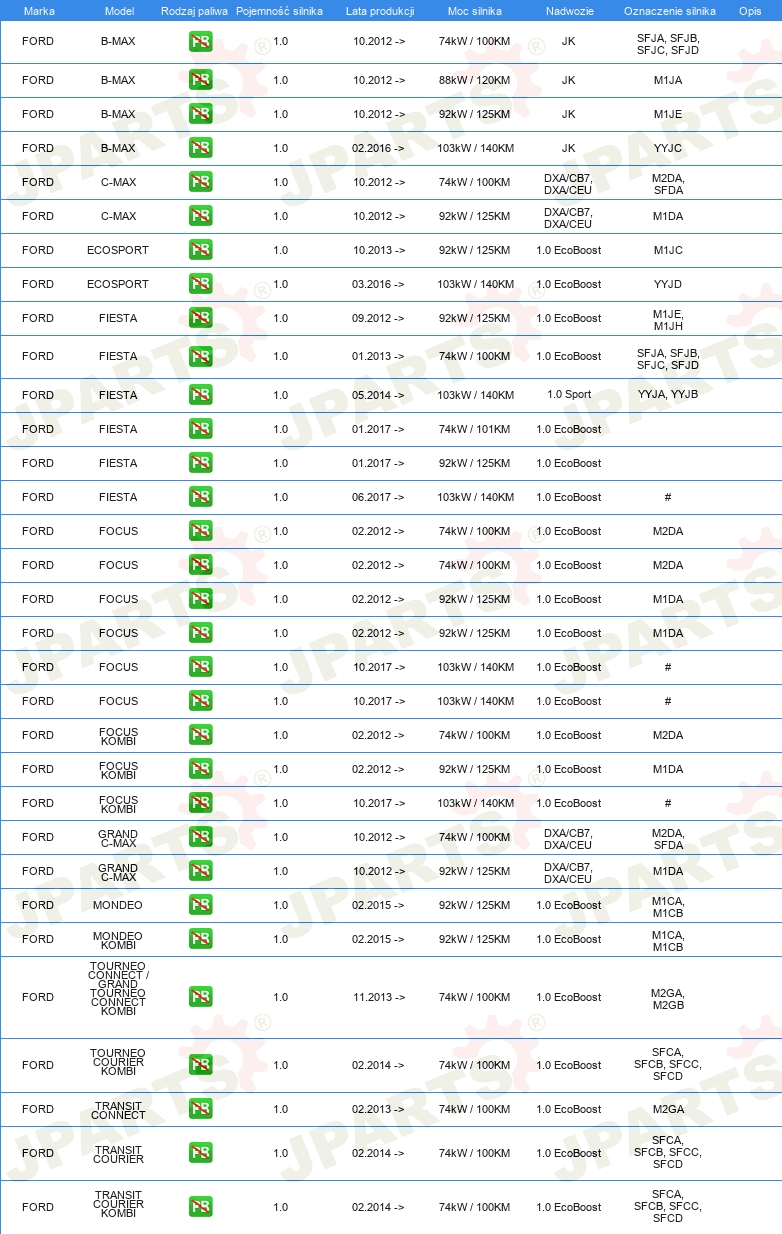This screenshot has width=782, height=1234.
Task: Click fuel icon in FOCUS KOMBI 10.2017 row
Action: click(x=200, y=803)
